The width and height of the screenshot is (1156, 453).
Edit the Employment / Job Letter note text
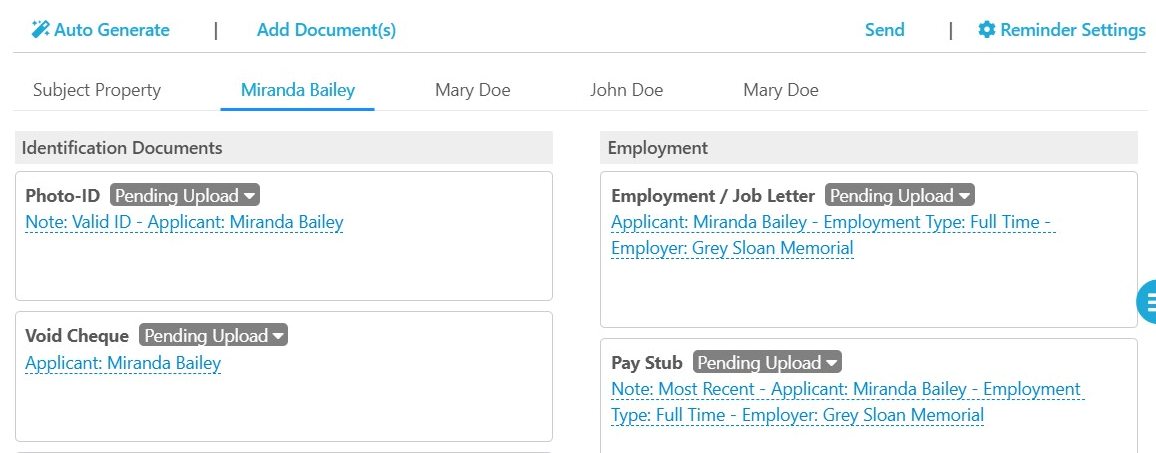[834, 235]
